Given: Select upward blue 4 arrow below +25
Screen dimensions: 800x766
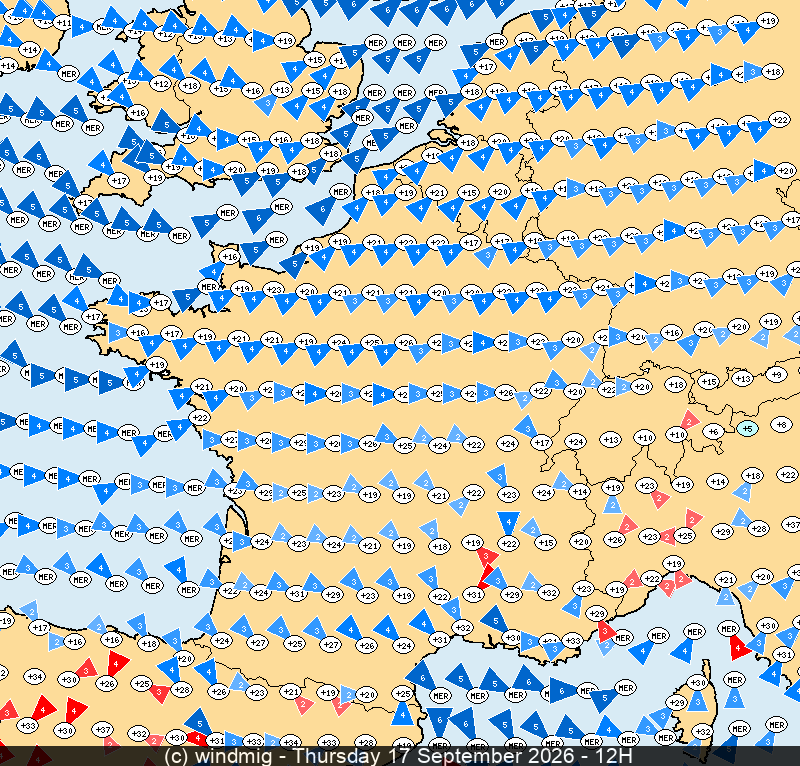Looking at the screenshot, I should 402,713.
